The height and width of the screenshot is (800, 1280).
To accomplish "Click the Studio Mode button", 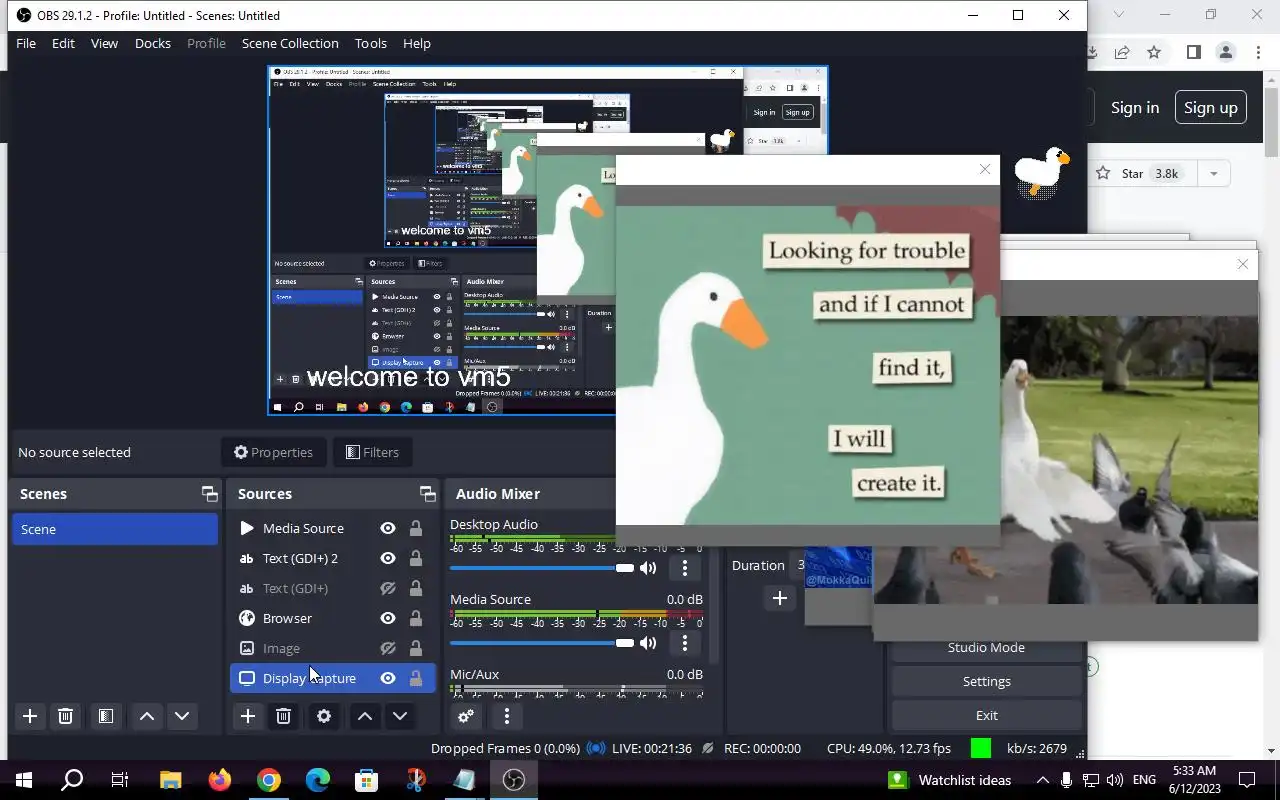I will pos(986,647).
